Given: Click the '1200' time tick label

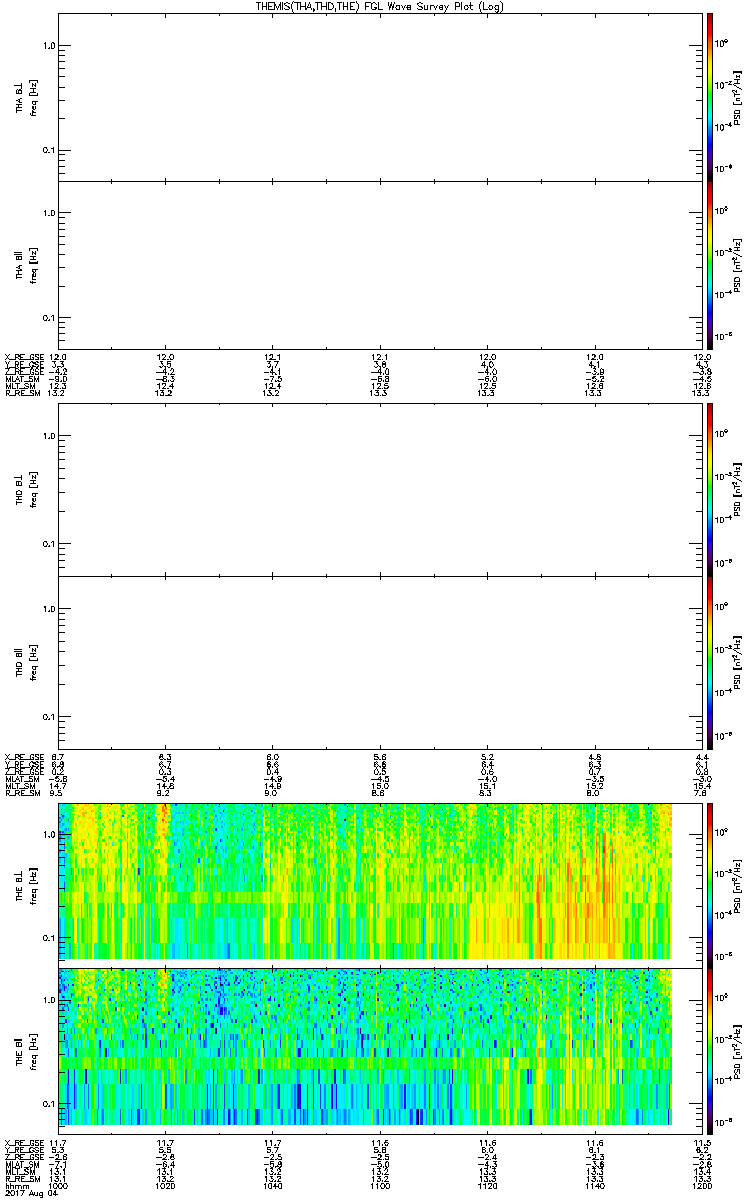Looking at the screenshot, I should coord(702,1185).
